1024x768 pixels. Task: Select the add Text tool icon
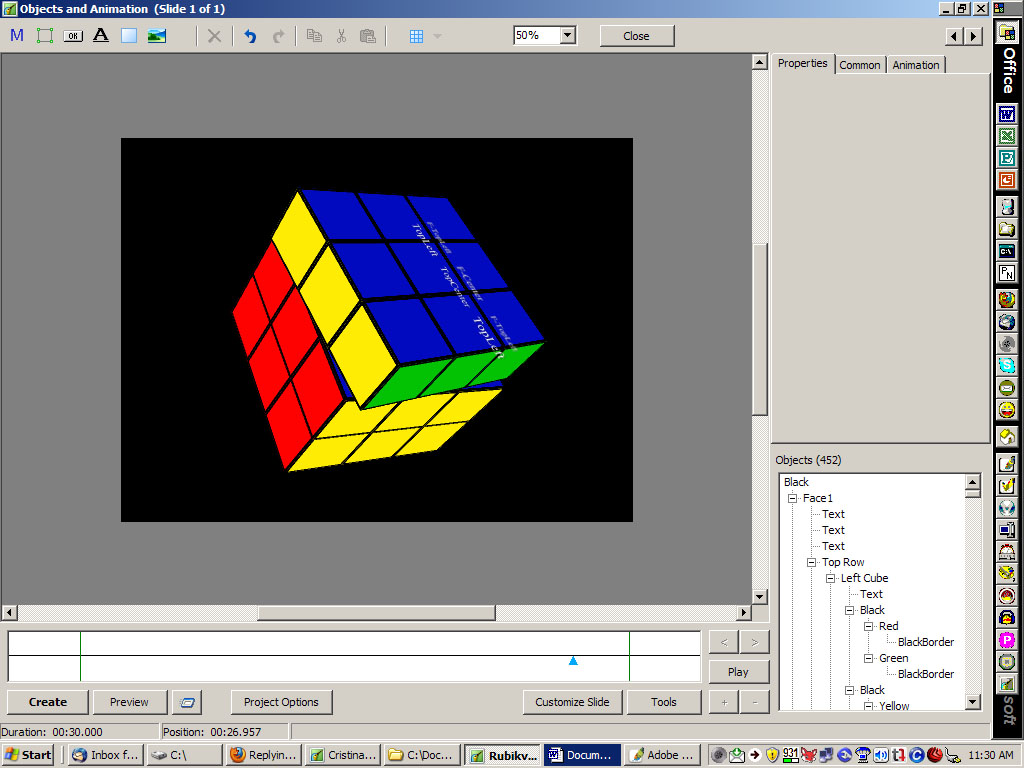pyautogui.click(x=100, y=36)
